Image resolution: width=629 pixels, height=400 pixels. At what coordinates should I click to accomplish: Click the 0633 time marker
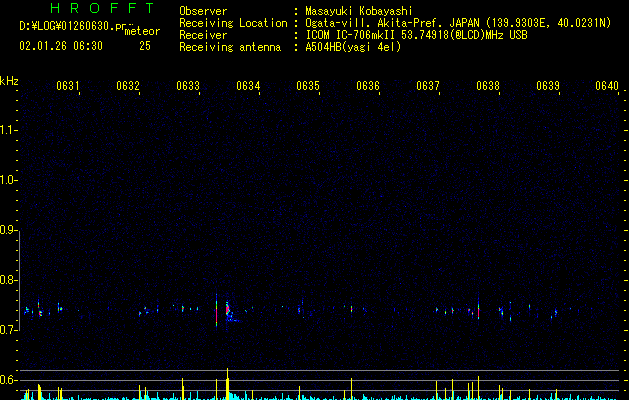(x=188, y=86)
